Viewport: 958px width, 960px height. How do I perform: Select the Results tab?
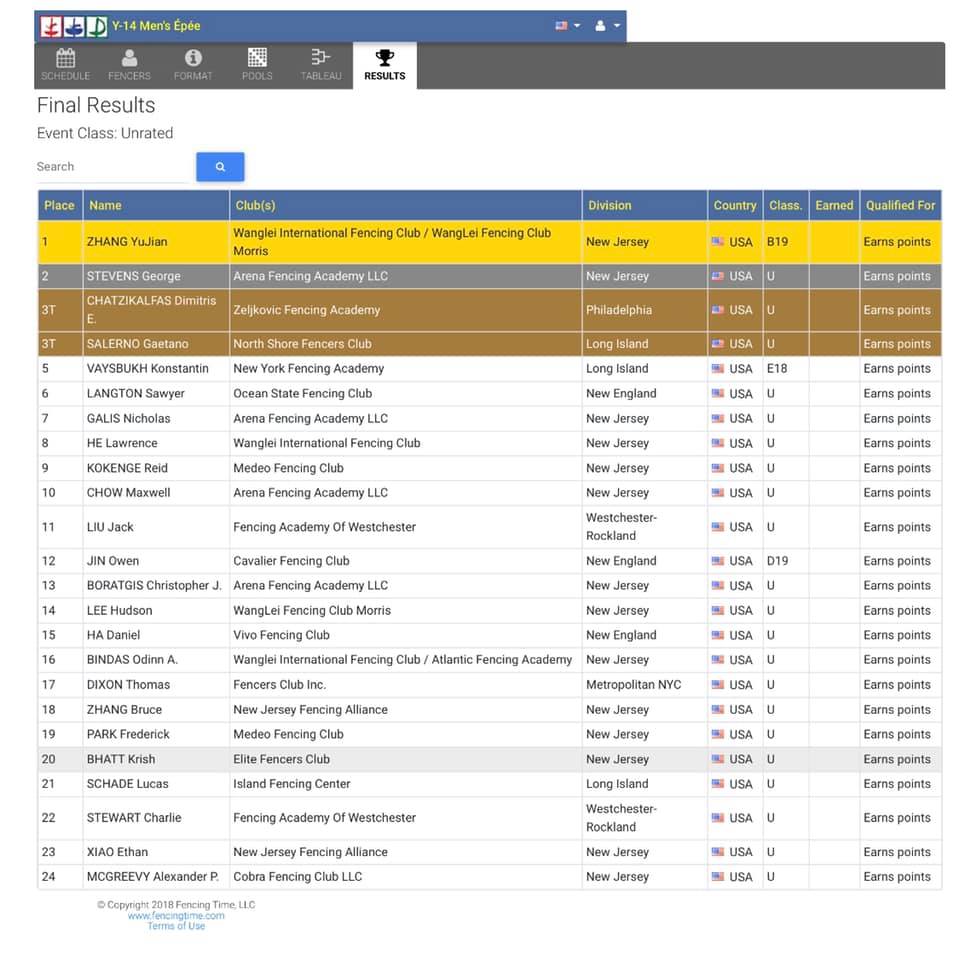tap(384, 65)
